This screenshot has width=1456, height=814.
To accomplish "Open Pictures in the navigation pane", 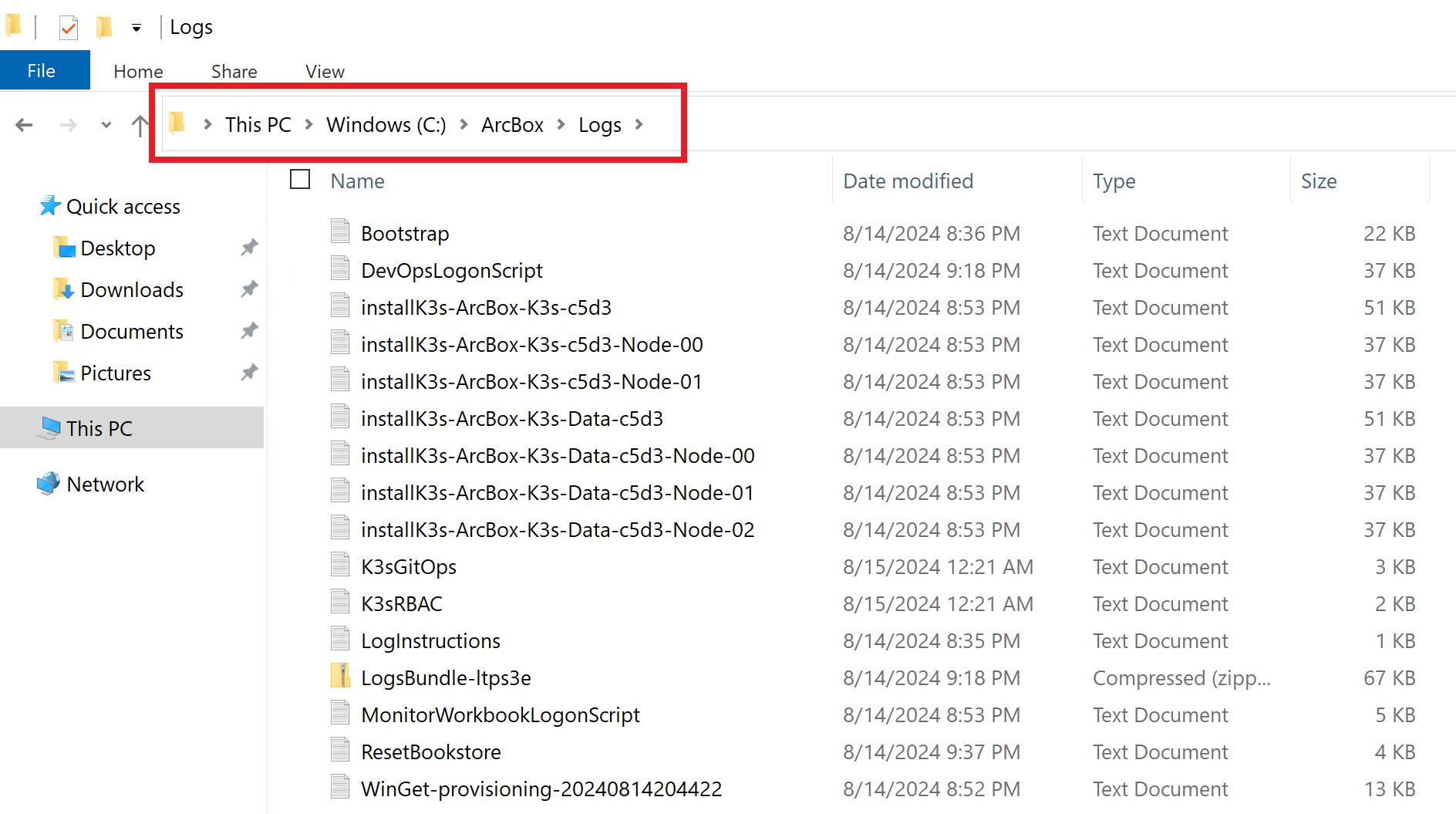I will tap(103, 373).
